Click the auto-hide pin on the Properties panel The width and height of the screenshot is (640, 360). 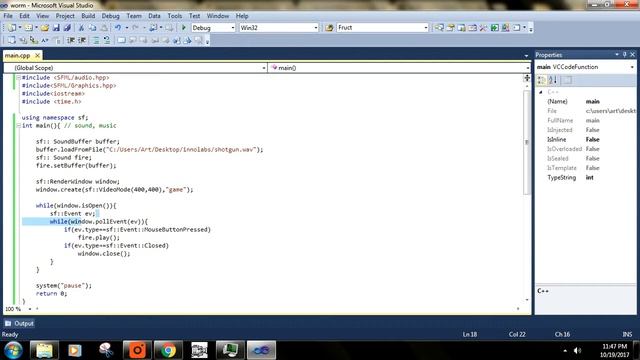[x=624, y=55]
